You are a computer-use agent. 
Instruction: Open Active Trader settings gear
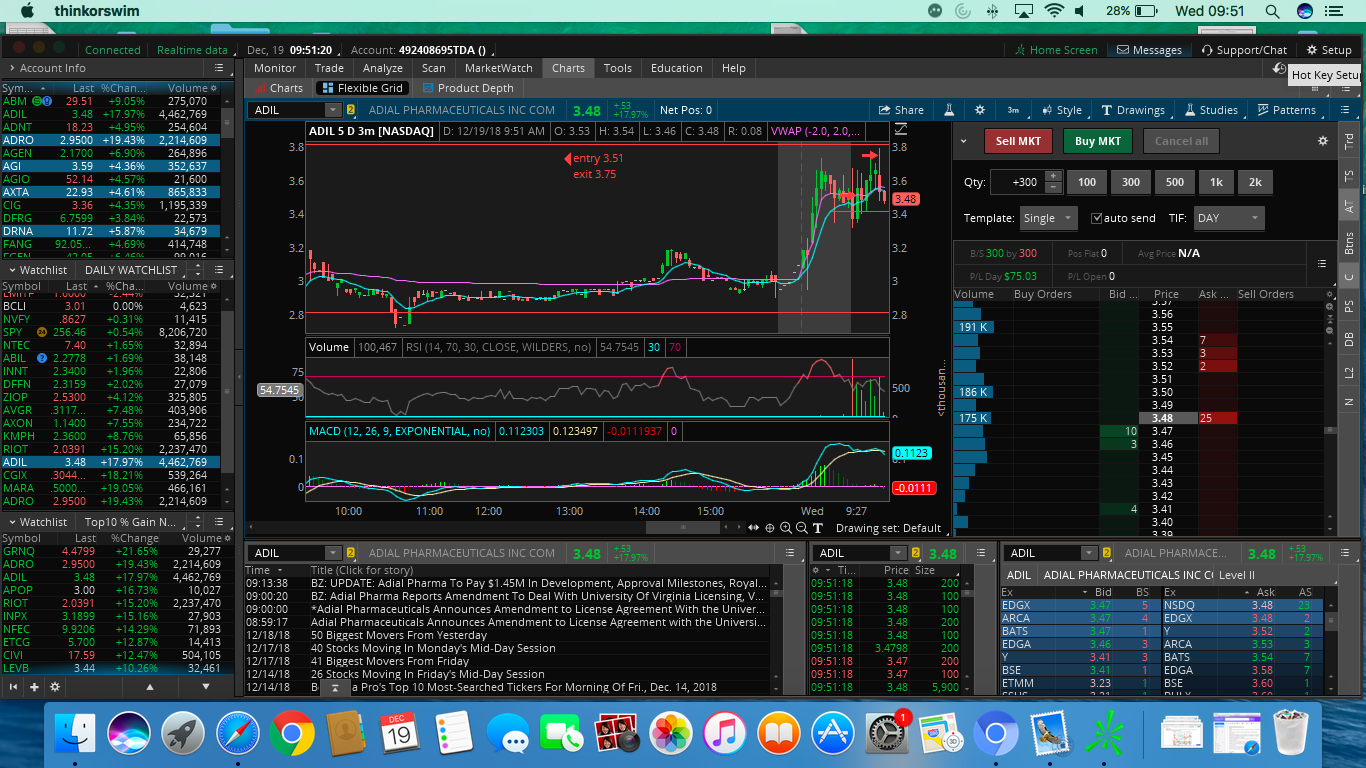click(x=1323, y=141)
